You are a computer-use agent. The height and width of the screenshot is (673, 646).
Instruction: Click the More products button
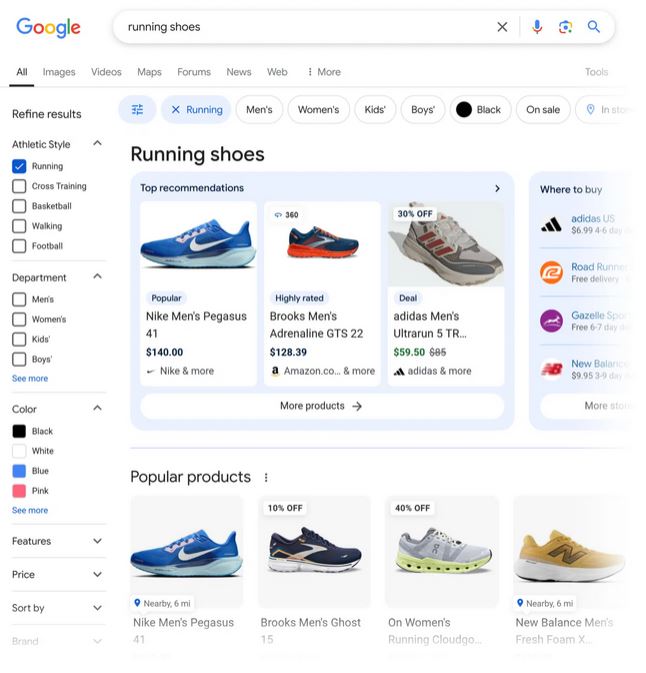(321, 406)
